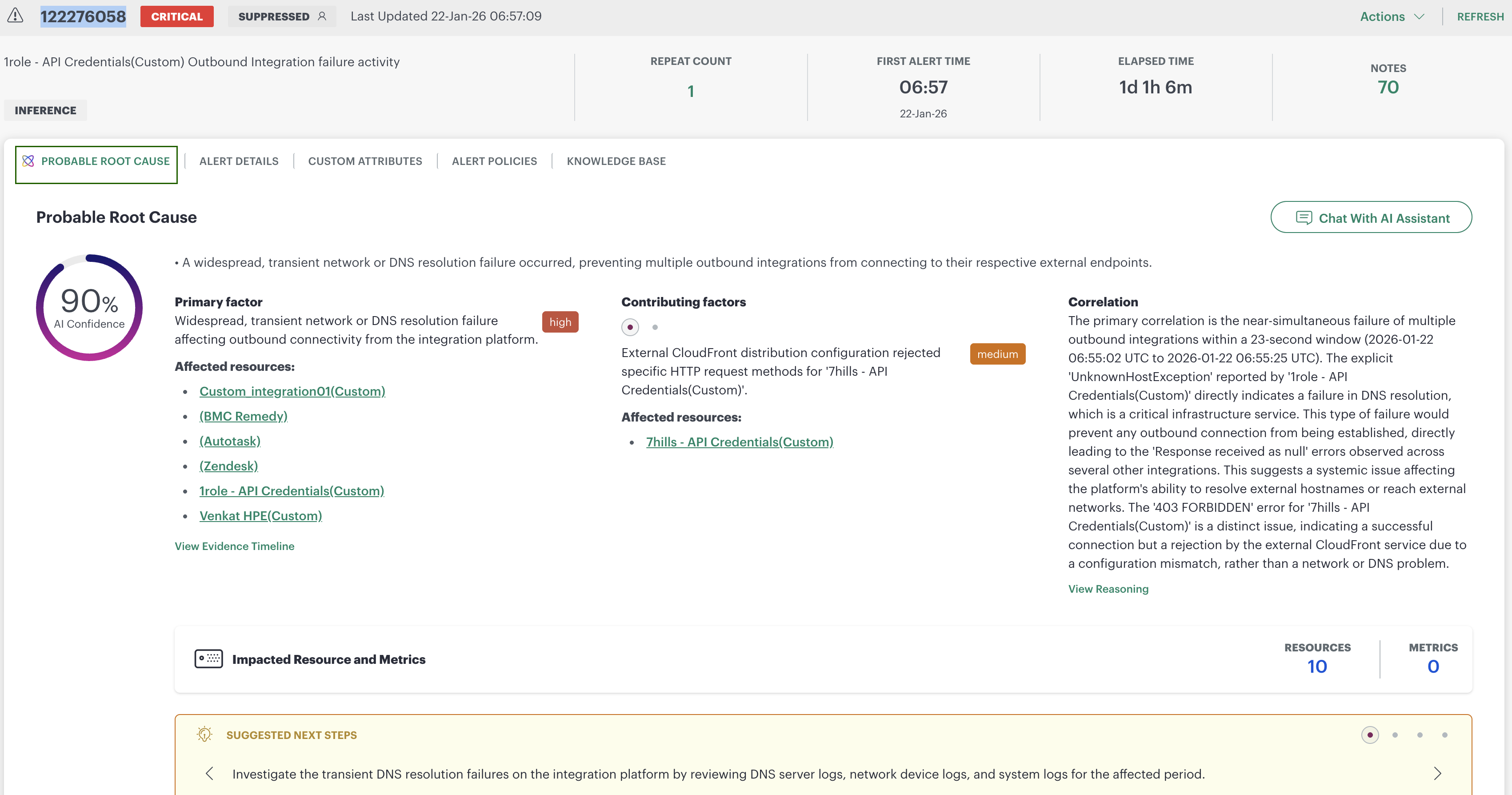Click the REFRESH button
This screenshot has width=1512, height=795.
pyautogui.click(x=1480, y=16)
